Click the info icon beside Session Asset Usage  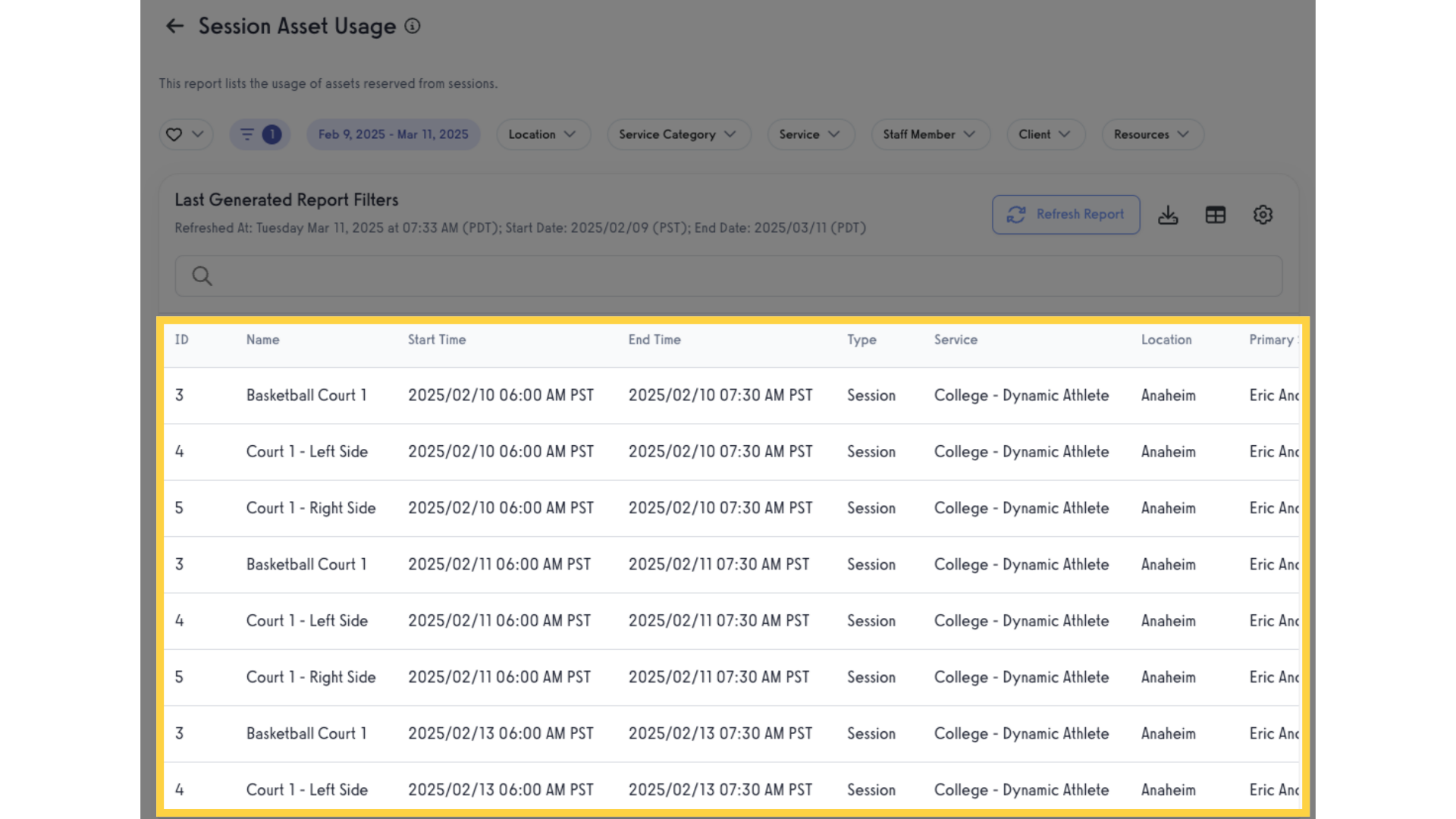pos(413,26)
